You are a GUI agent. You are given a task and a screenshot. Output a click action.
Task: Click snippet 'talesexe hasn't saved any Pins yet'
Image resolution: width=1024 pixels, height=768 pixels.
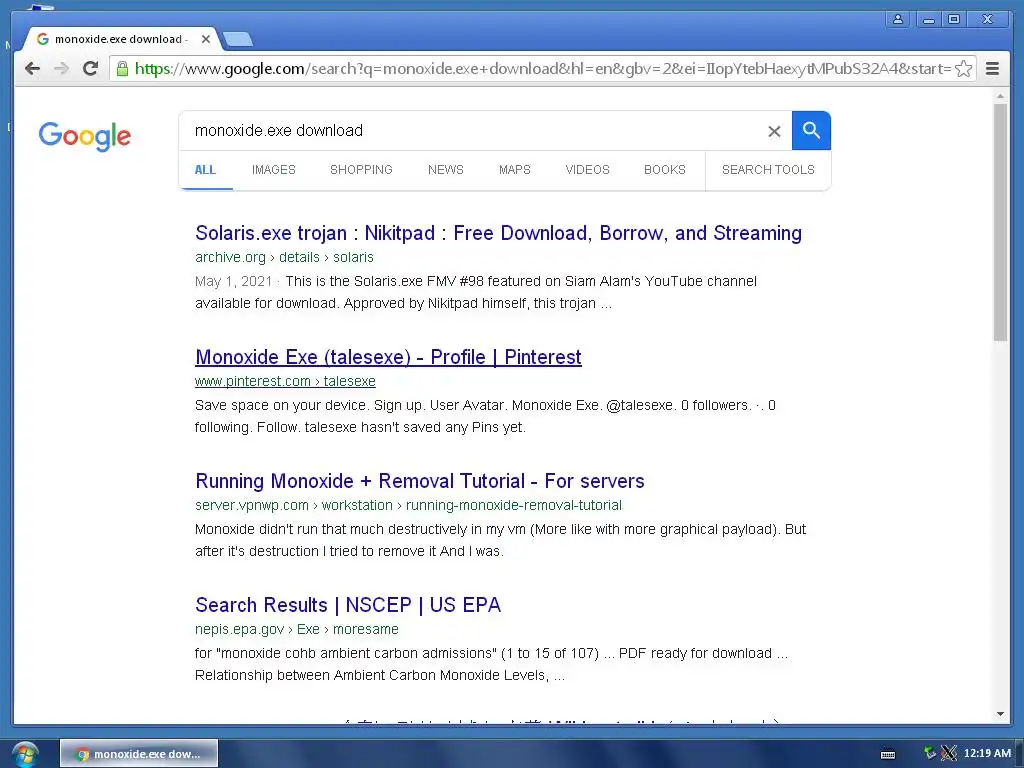pos(415,428)
